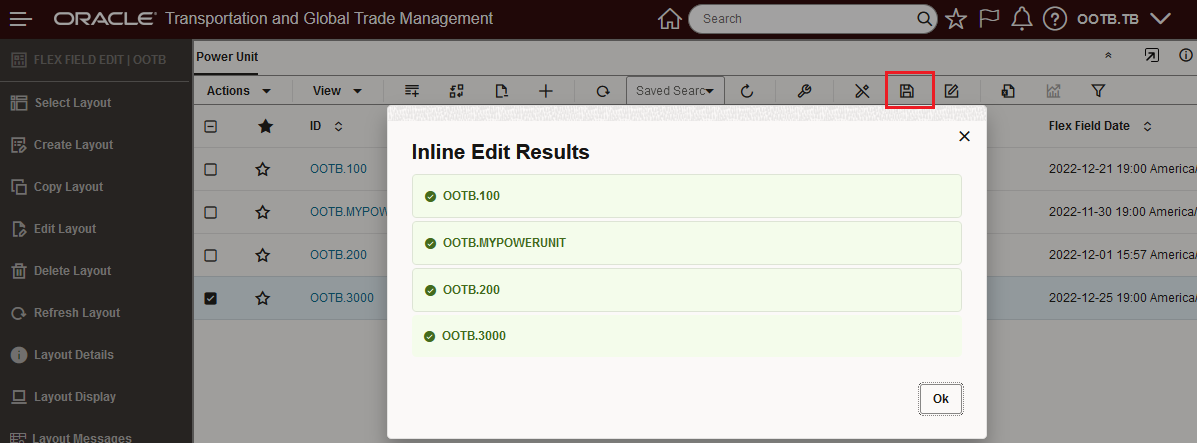Open the notifications bell

tap(1021, 19)
